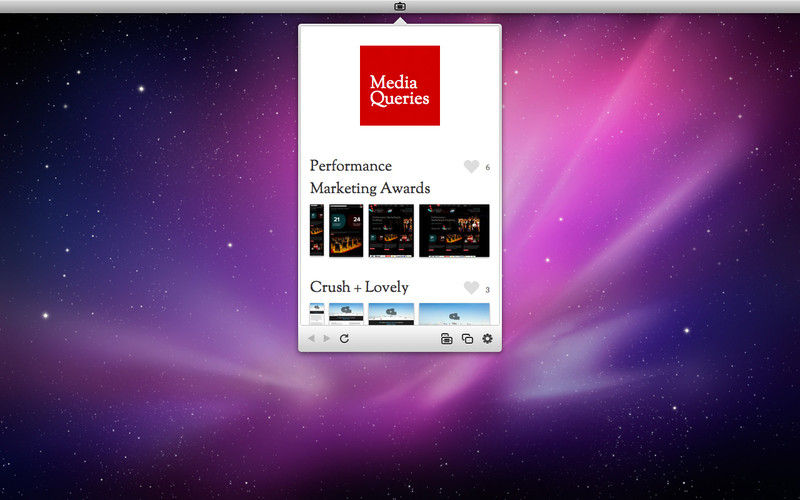Click the like count 6

pyautogui.click(x=488, y=167)
